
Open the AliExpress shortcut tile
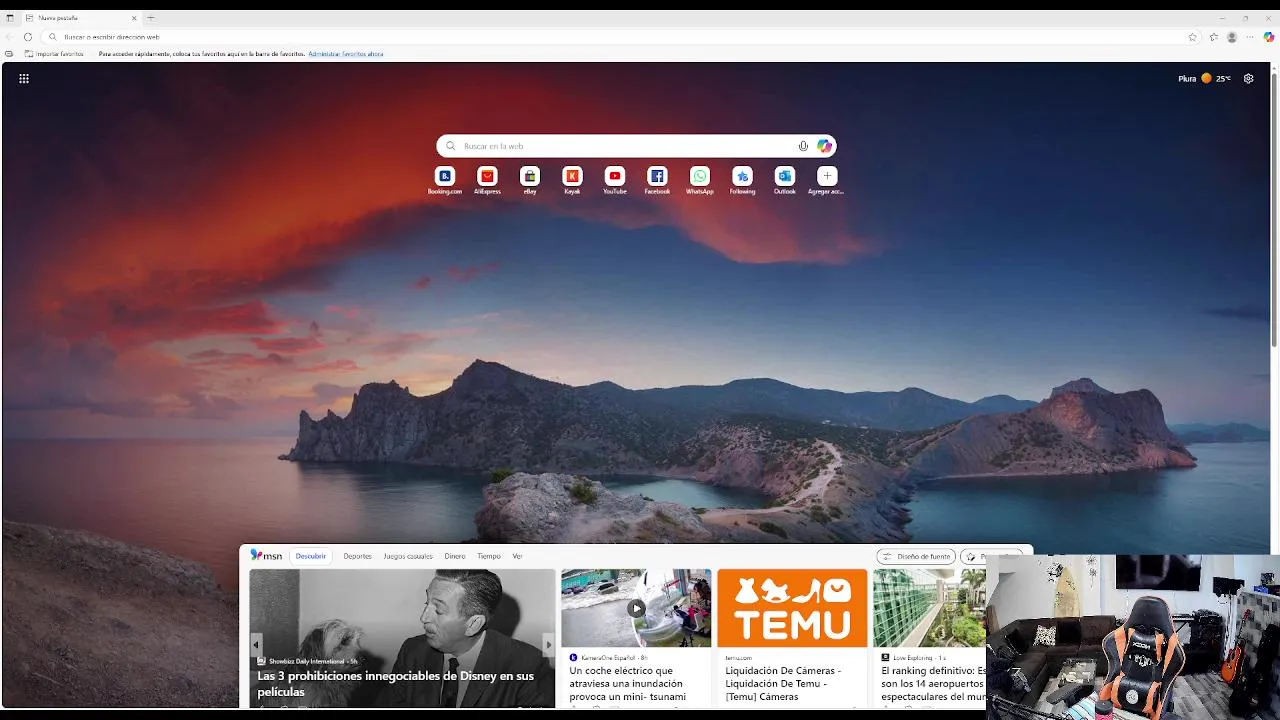487,180
